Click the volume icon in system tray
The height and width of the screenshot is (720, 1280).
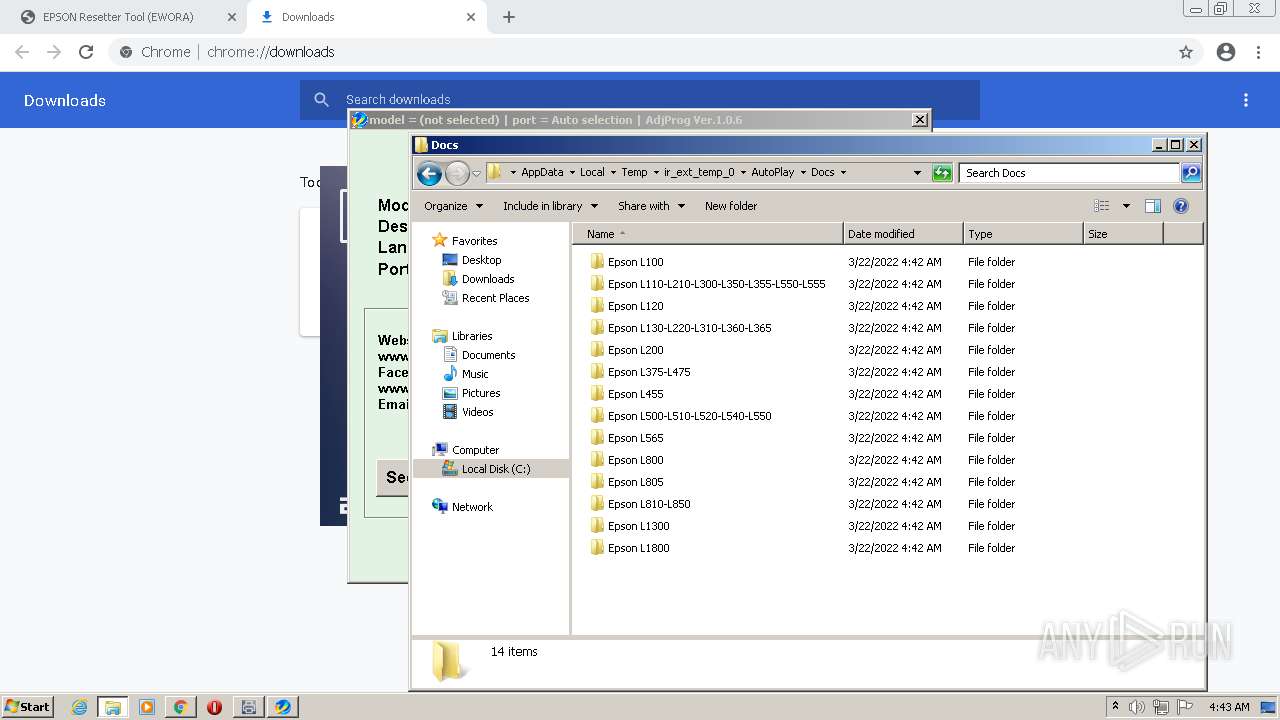click(1137, 707)
